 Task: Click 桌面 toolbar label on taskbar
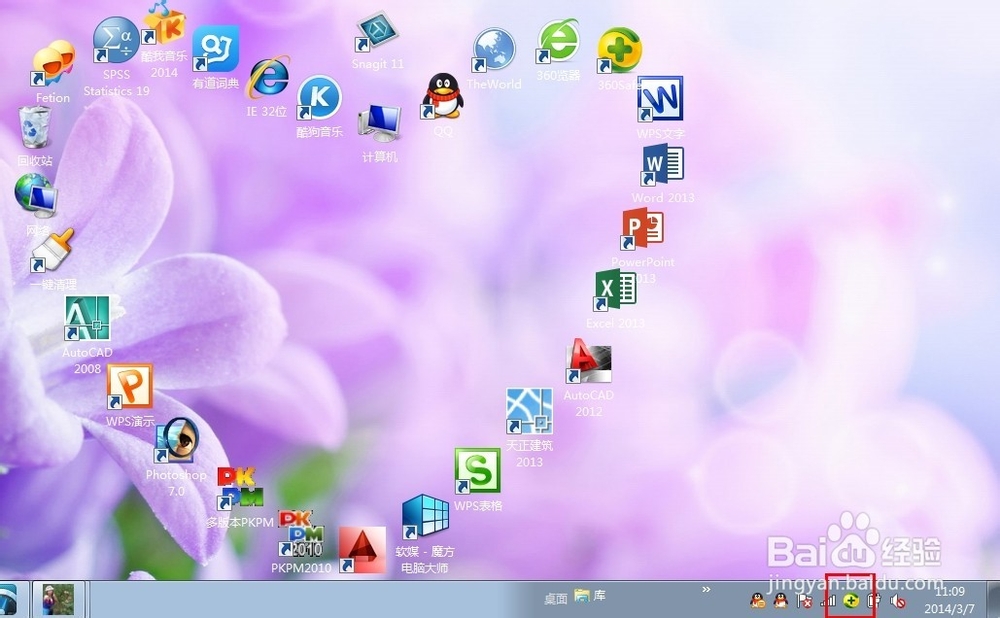tap(555, 598)
